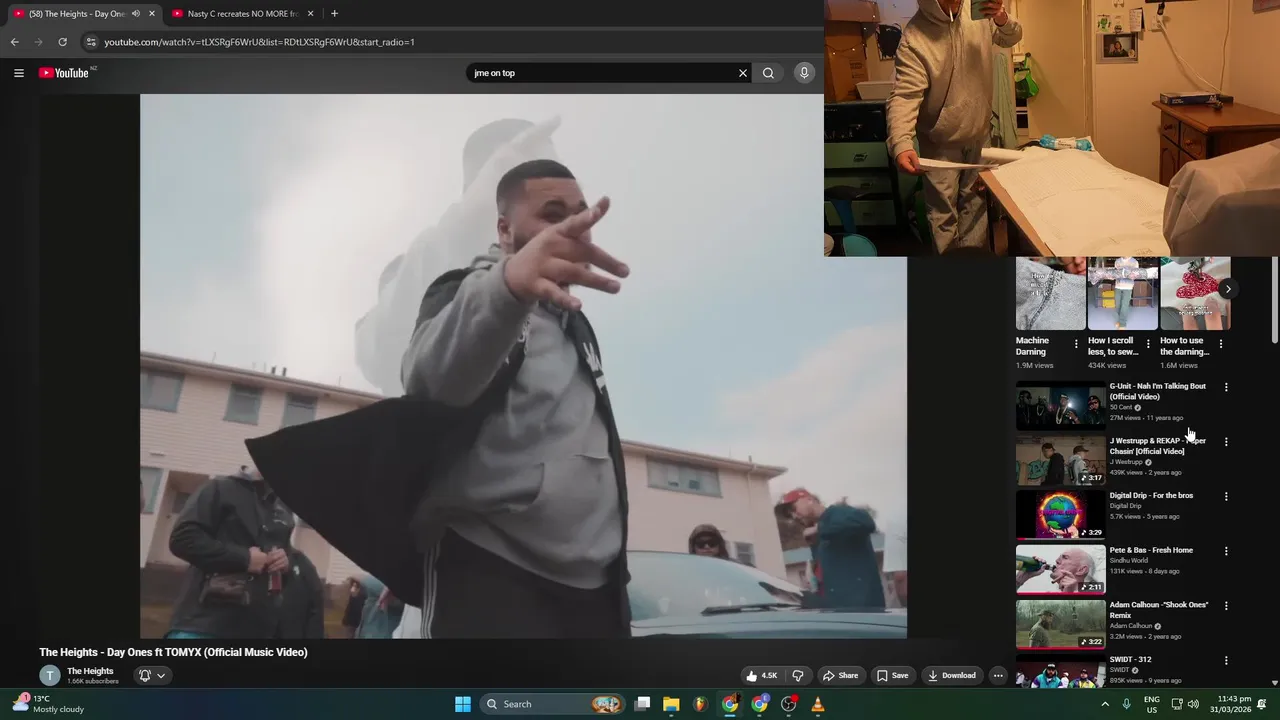Click the main video player frame
The height and width of the screenshot is (720, 1280).
523,366
